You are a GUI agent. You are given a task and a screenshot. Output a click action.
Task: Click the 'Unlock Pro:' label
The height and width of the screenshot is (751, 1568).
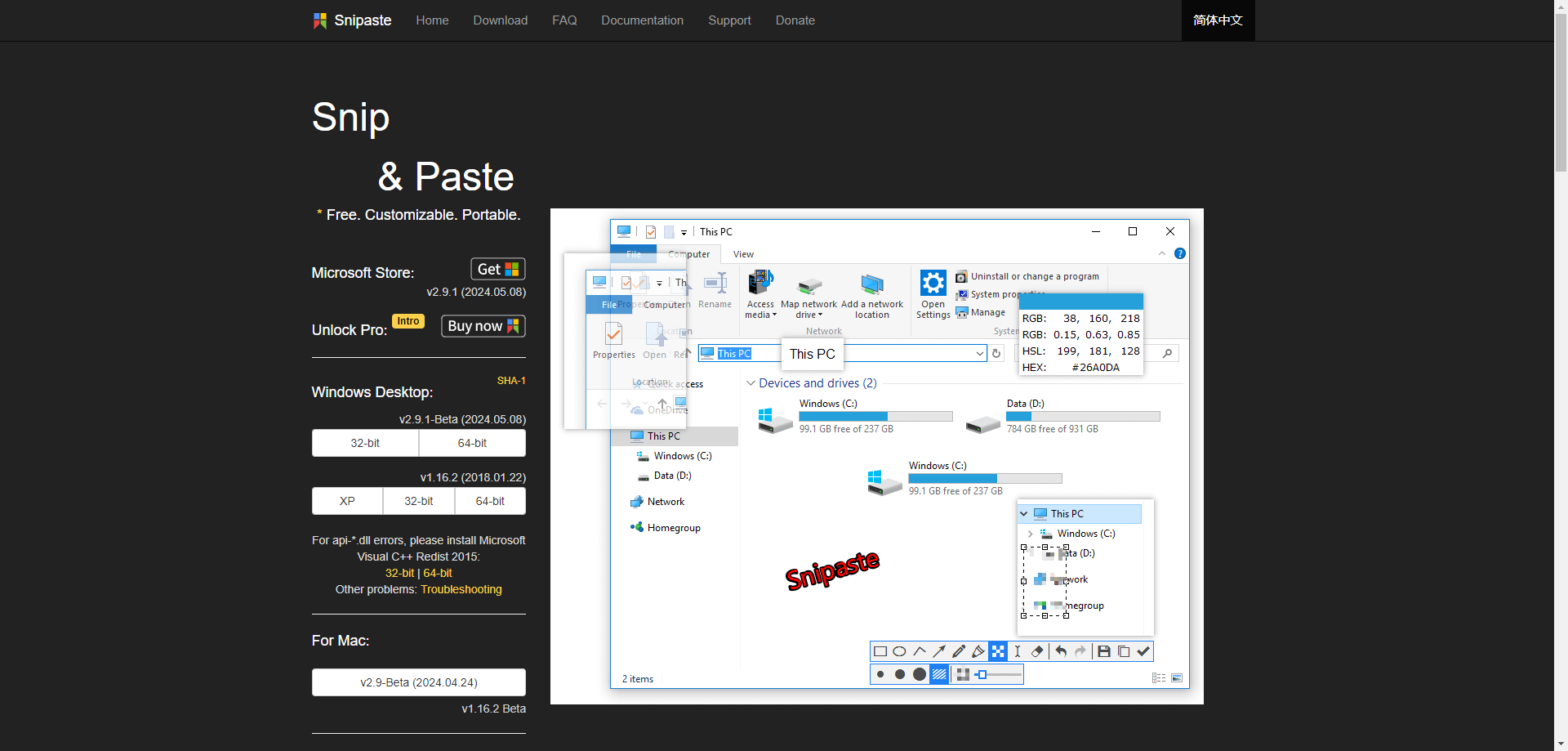tap(350, 330)
